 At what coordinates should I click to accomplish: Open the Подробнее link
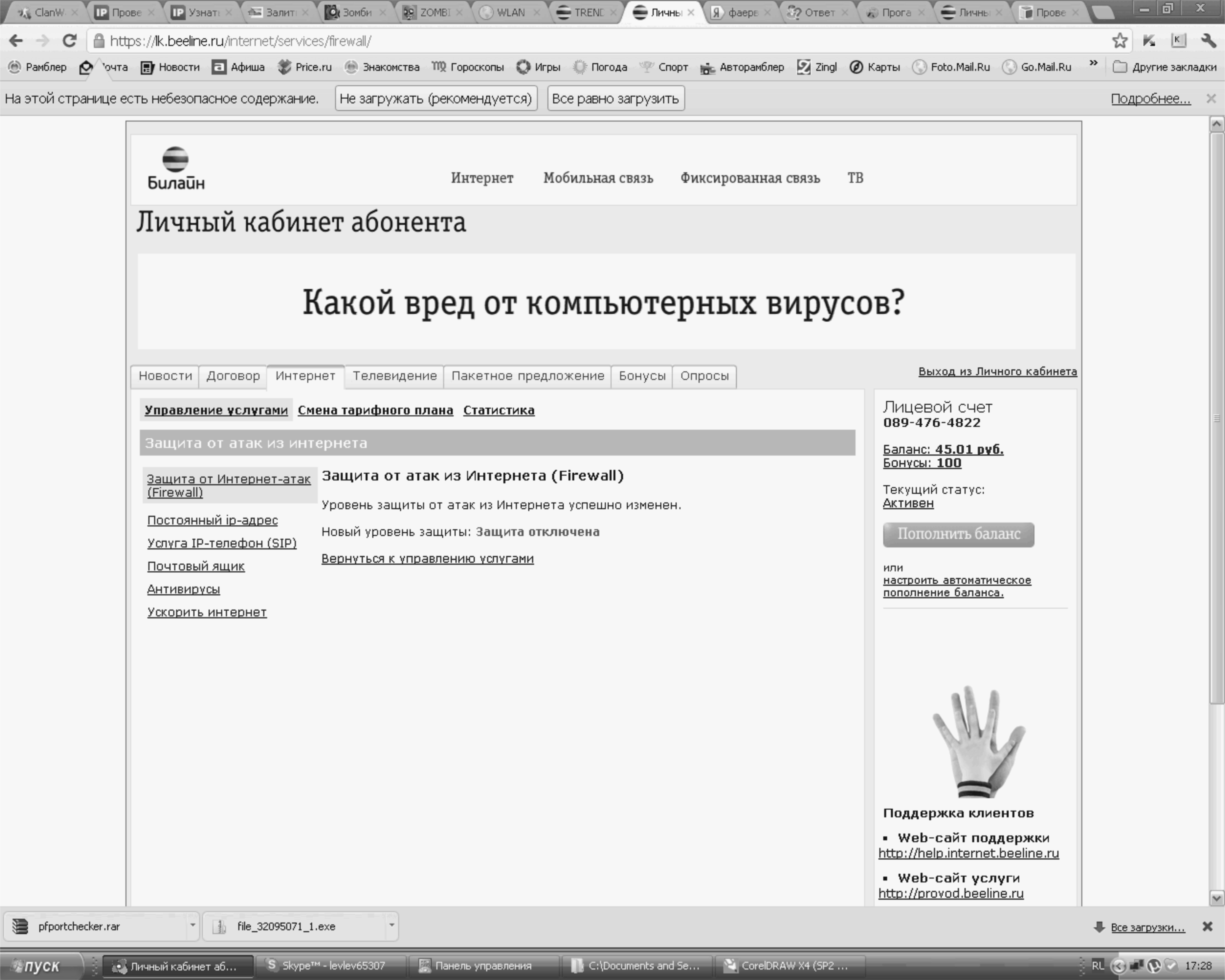(x=1151, y=99)
